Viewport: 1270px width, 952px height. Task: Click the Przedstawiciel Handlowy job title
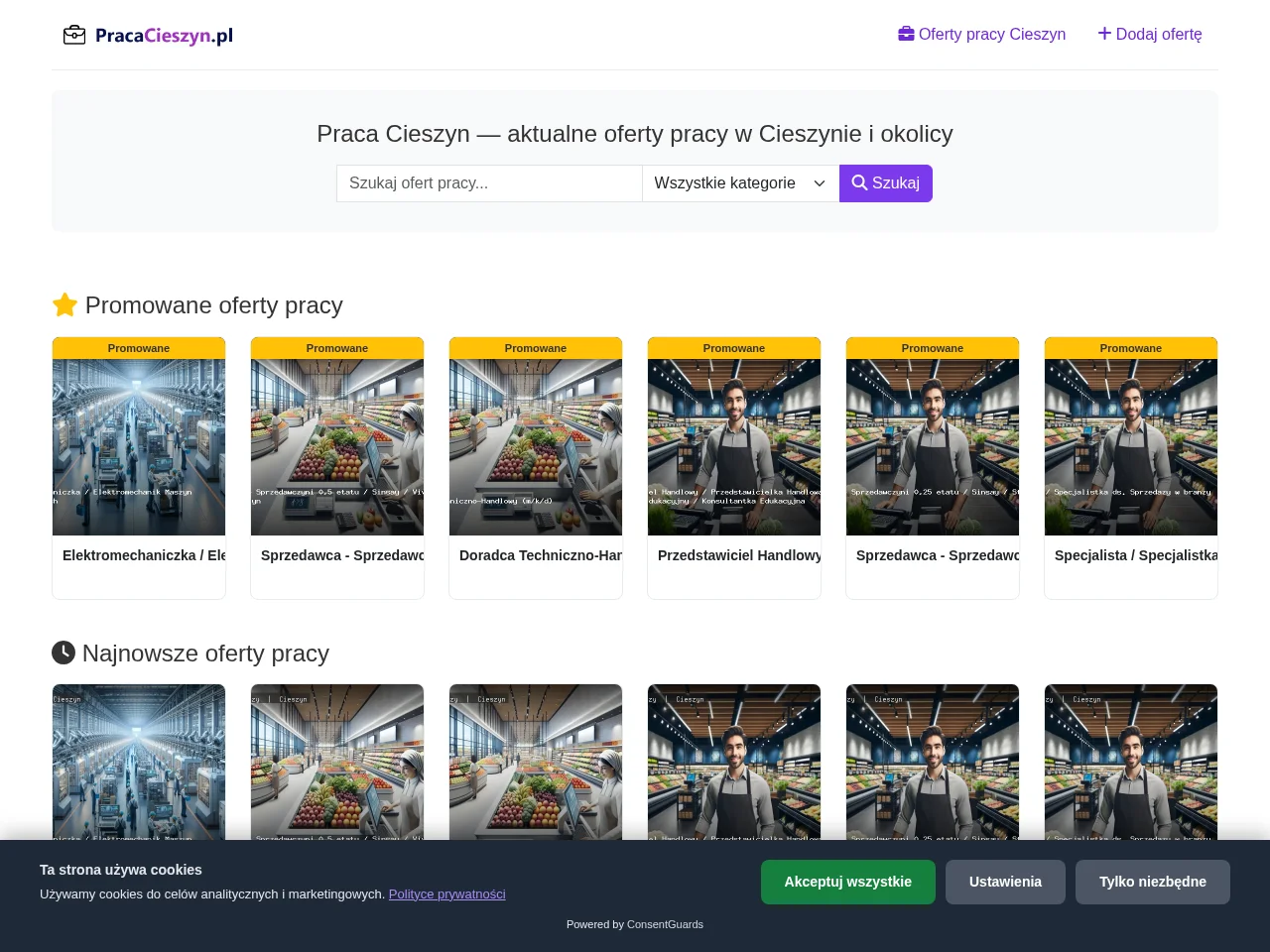point(739,555)
